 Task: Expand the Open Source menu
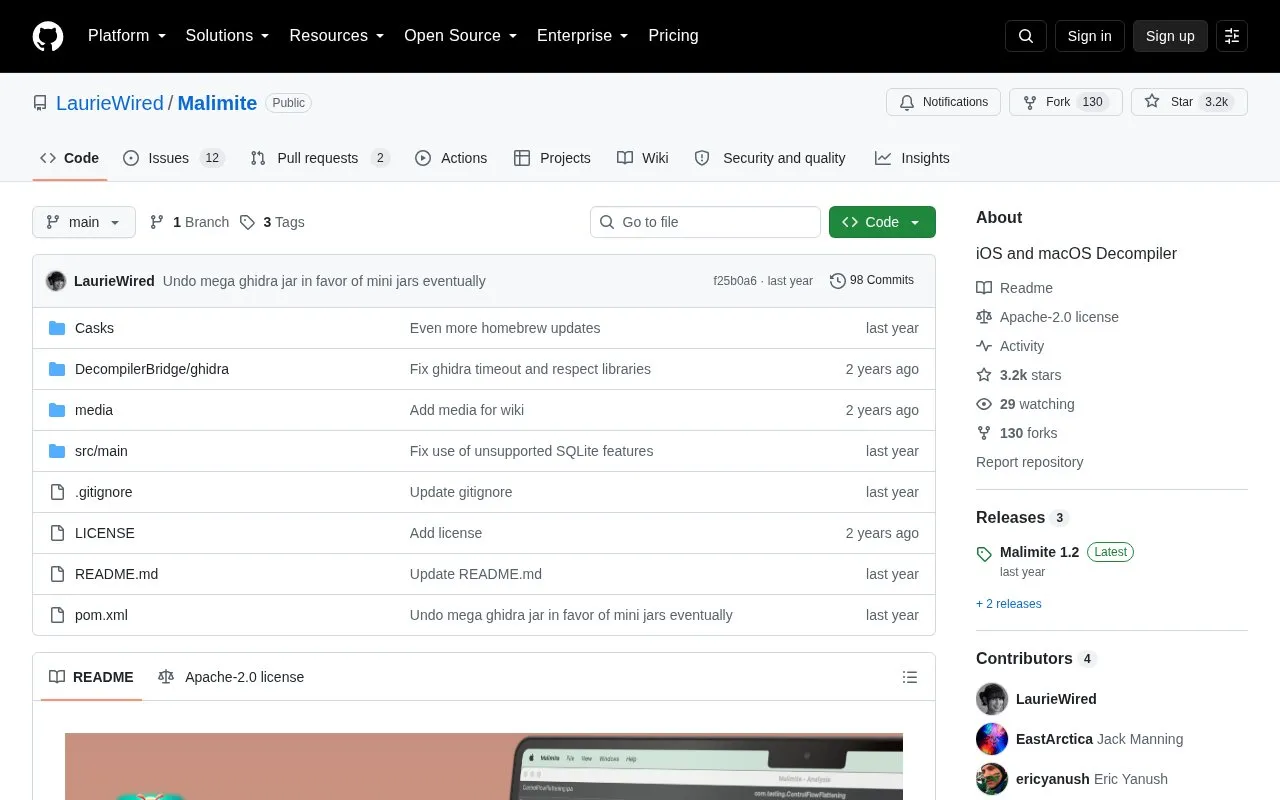(x=461, y=36)
